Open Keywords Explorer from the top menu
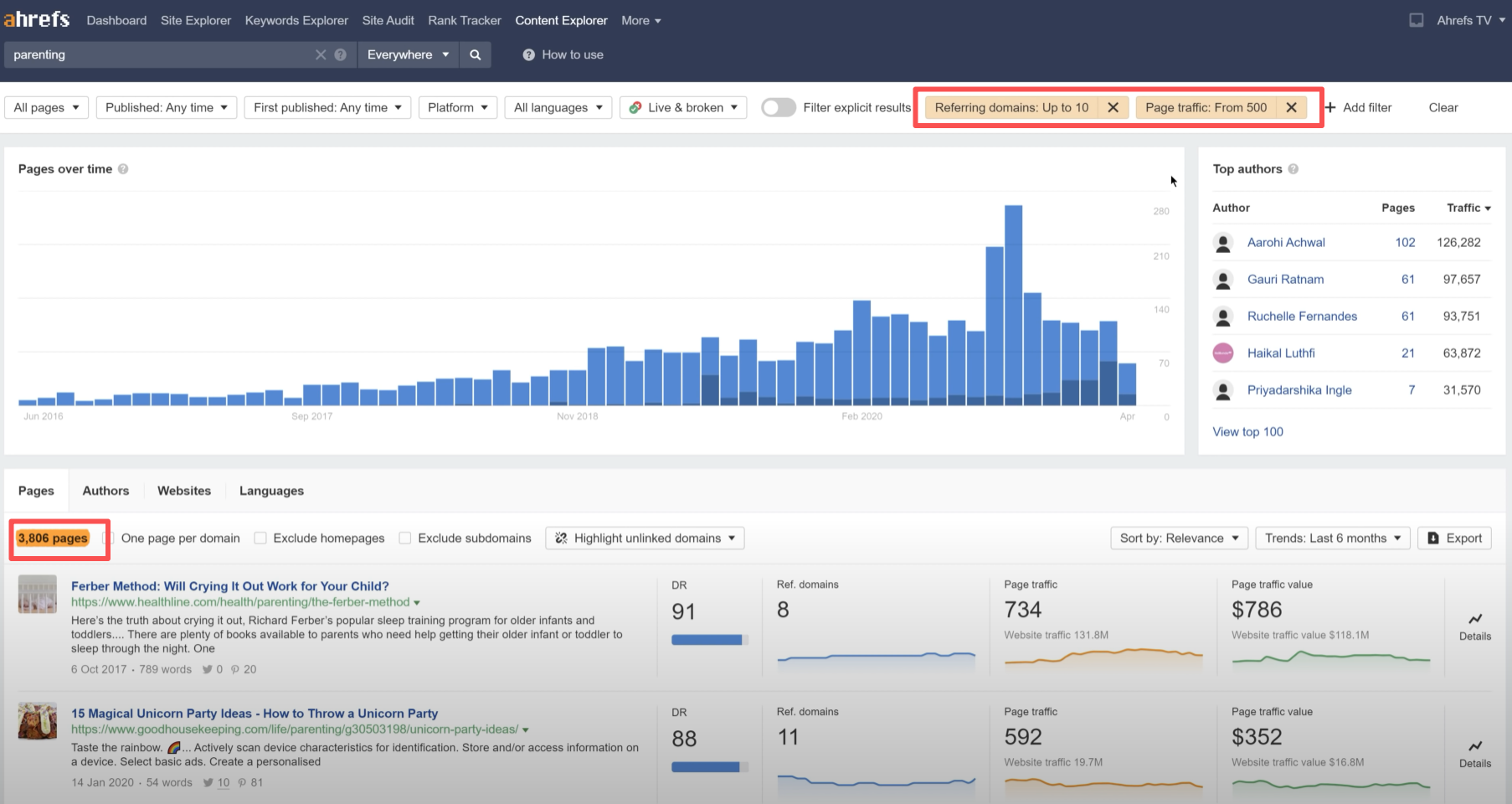 coord(296,20)
